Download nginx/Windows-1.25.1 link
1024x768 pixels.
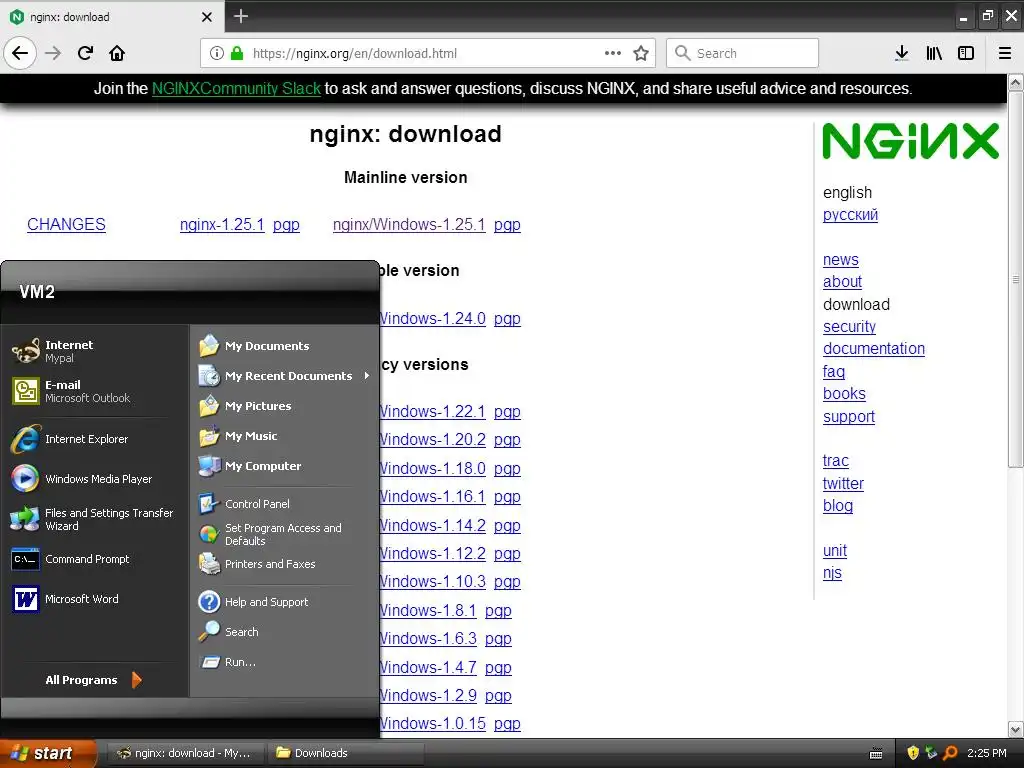click(x=409, y=224)
